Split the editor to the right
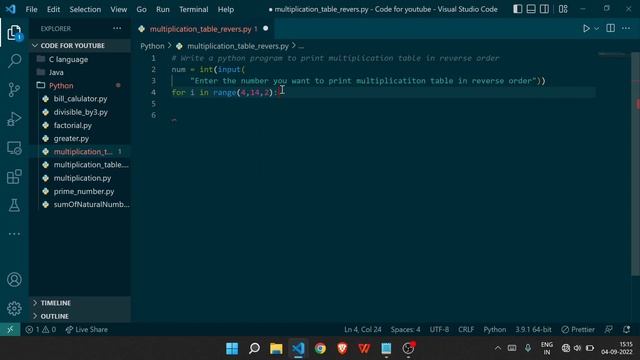This screenshot has width=640, height=360. [x=611, y=28]
